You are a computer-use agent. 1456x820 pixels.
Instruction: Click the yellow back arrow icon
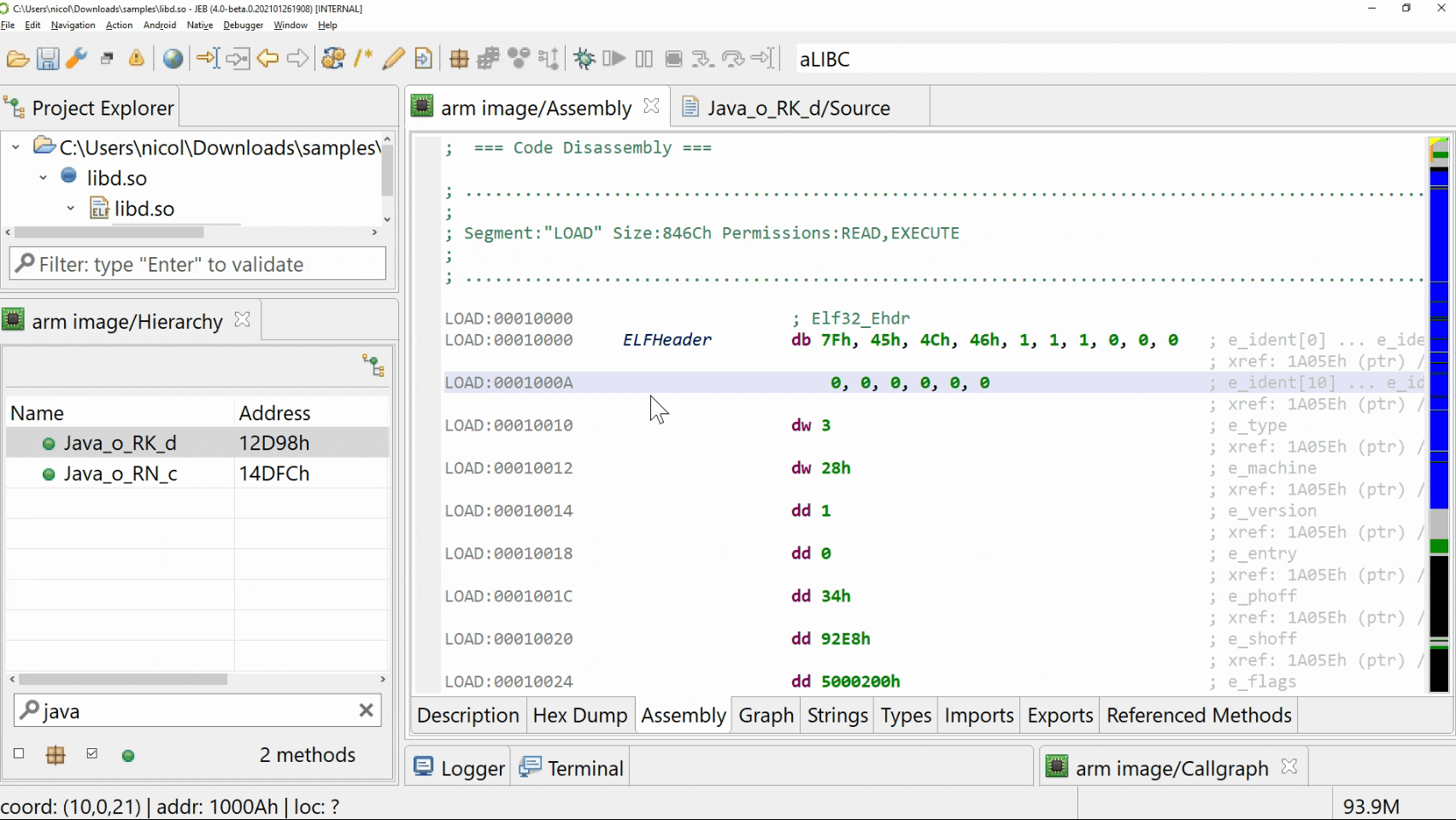pos(267,59)
